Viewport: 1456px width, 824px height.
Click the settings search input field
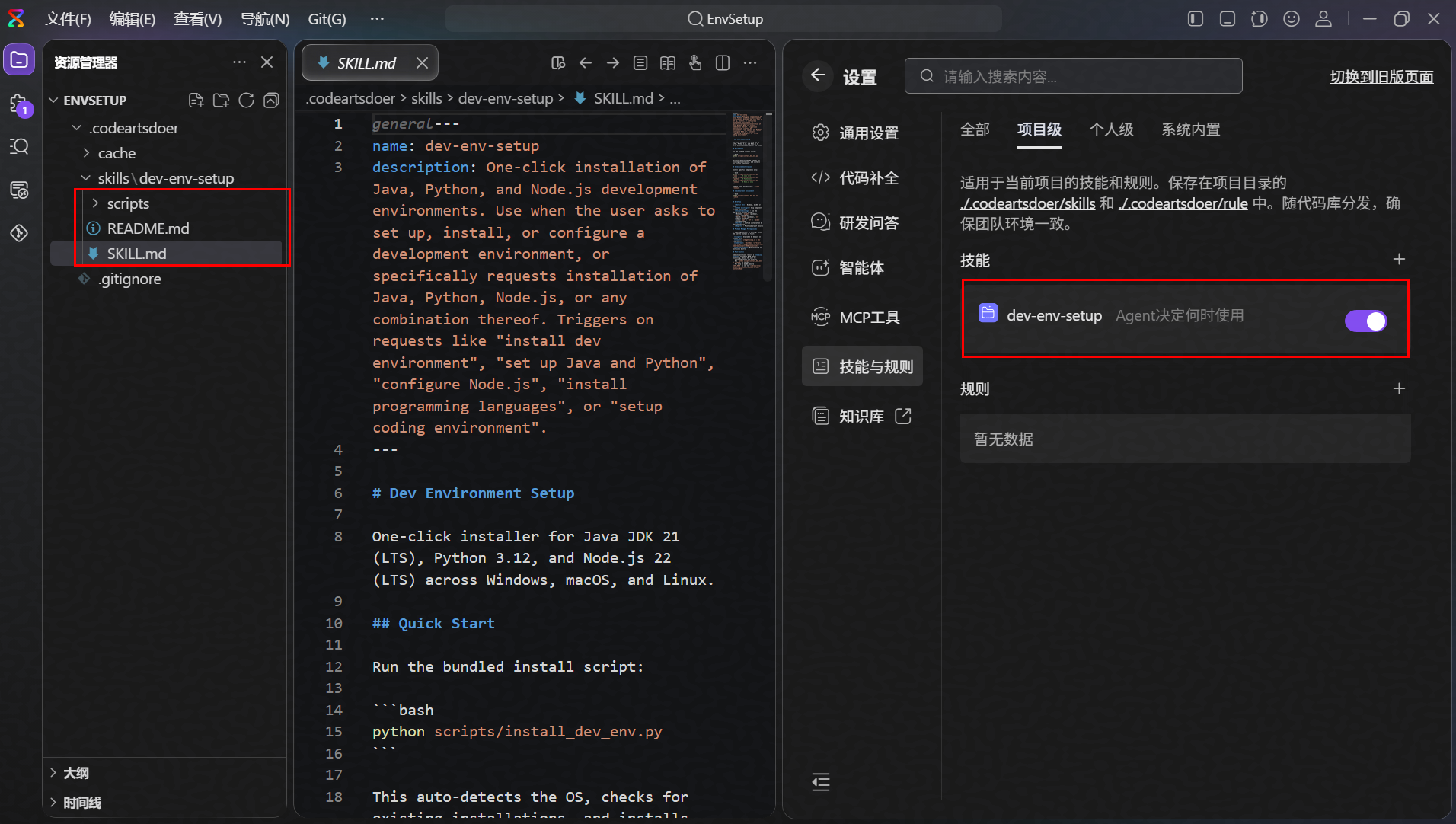click(1073, 76)
